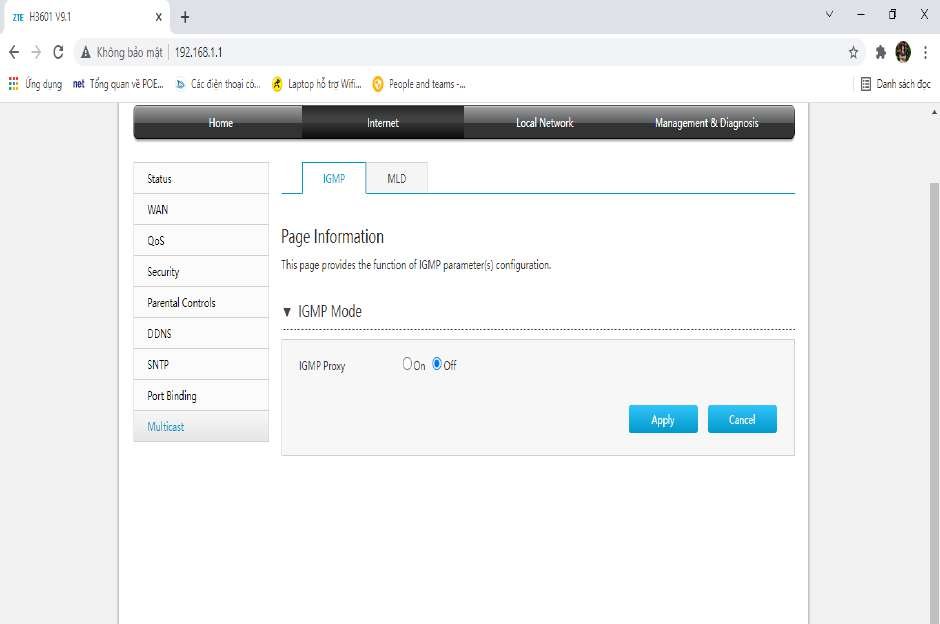The image size is (940, 624).
Task: Switch to the Home menu
Action: pyautogui.click(x=220, y=122)
